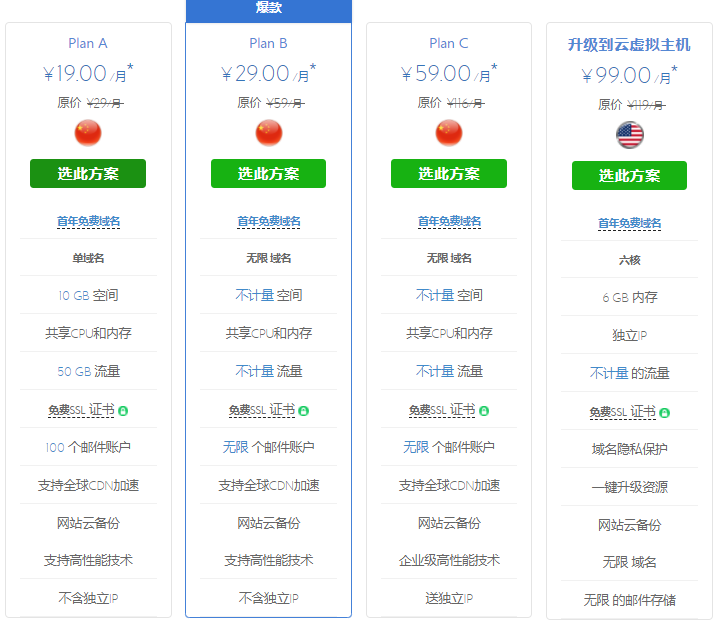The width and height of the screenshot is (718, 623).
Task: Click 无限 的邮件存储 feature
Action: 630,600
